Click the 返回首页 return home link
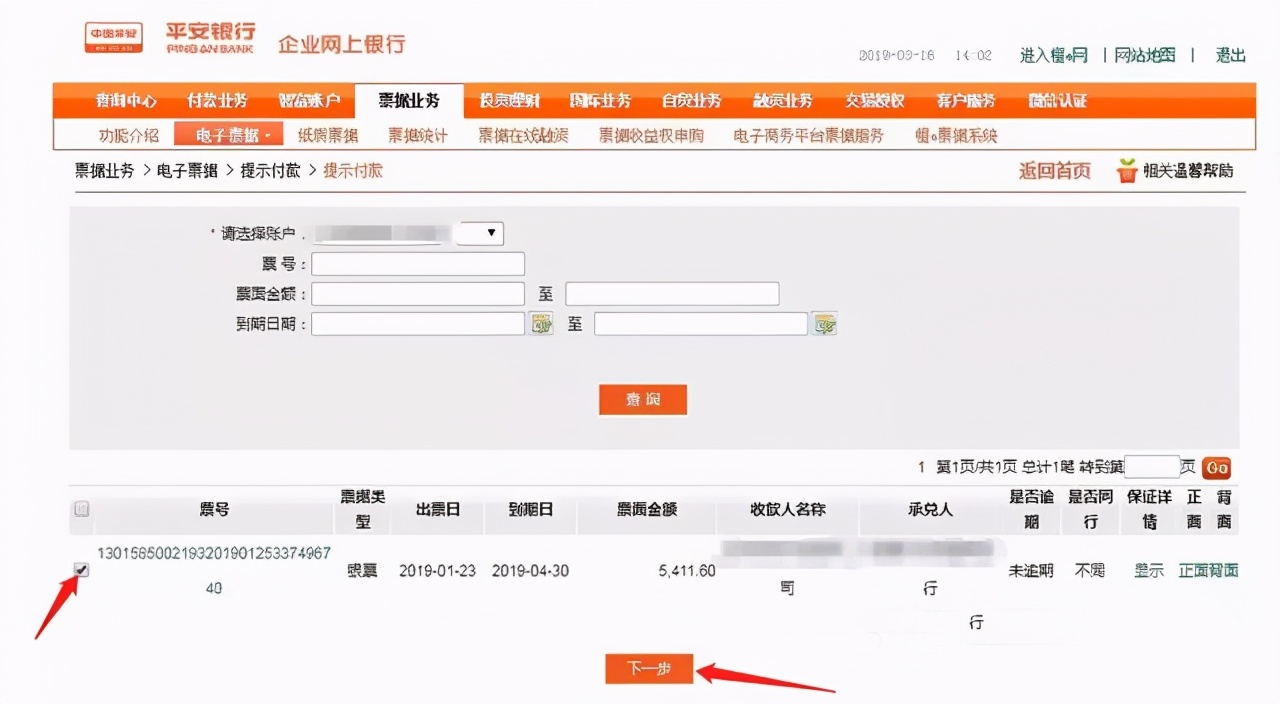The width and height of the screenshot is (1280, 704). (x=1055, y=171)
